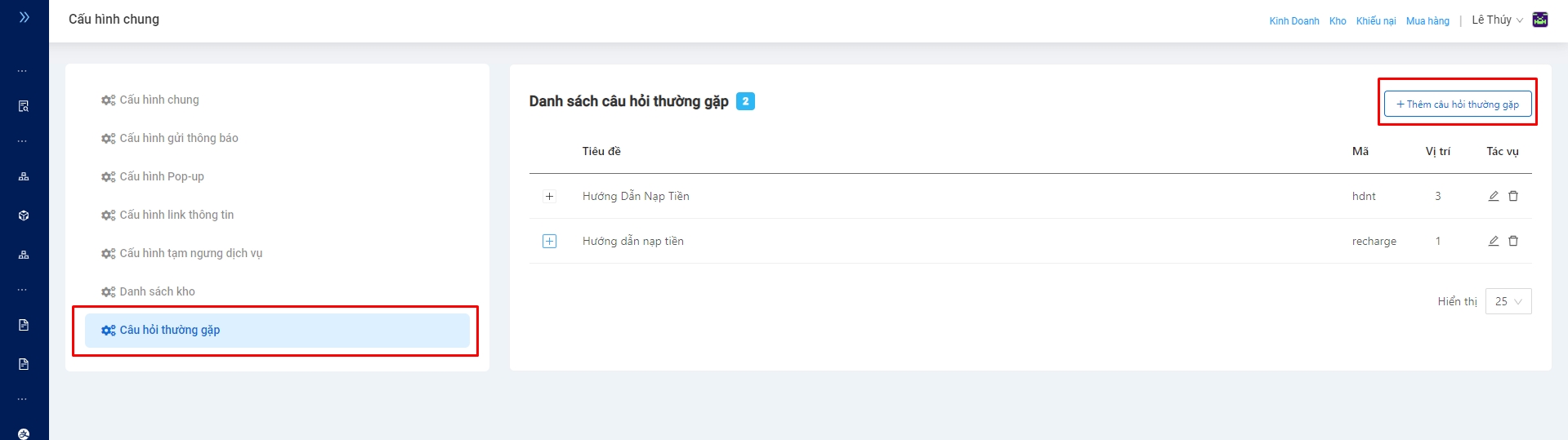Delete the FAQ with code hdnt
The width and height of the screenshot is (1568, 440).
tap(1513, 196)
